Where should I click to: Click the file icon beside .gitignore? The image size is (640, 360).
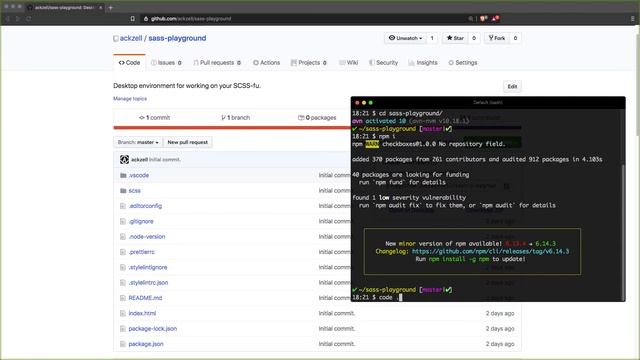(x=122, y=221)
